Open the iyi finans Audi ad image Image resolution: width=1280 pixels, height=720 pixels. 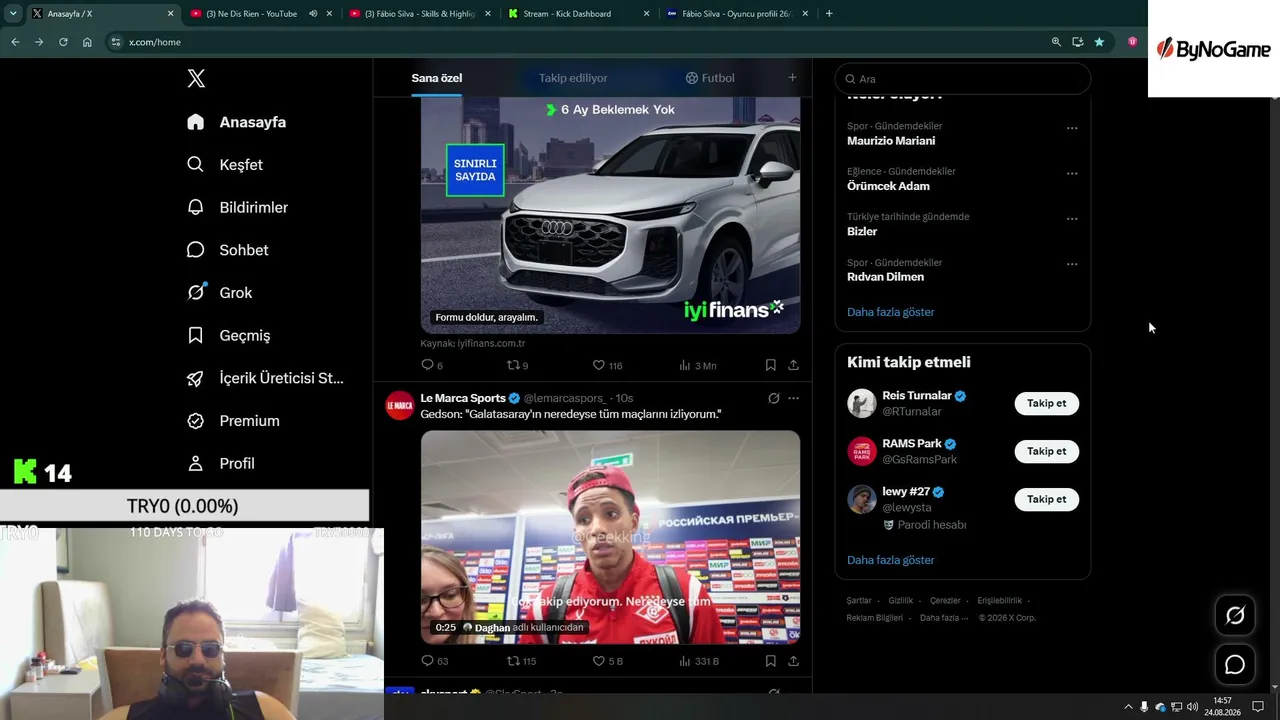point(610,215)
